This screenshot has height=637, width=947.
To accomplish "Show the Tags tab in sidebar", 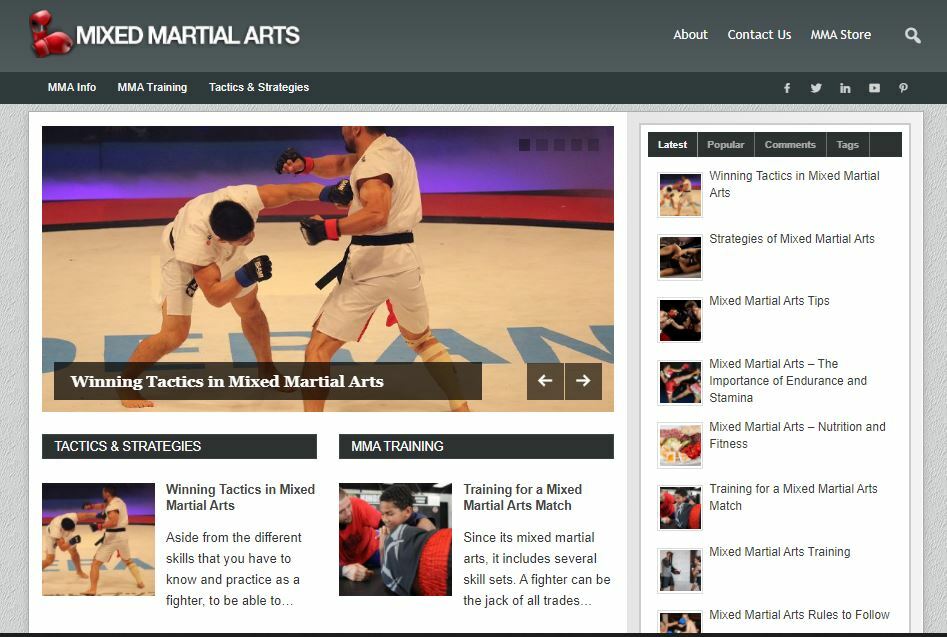I will click(847, 145).
